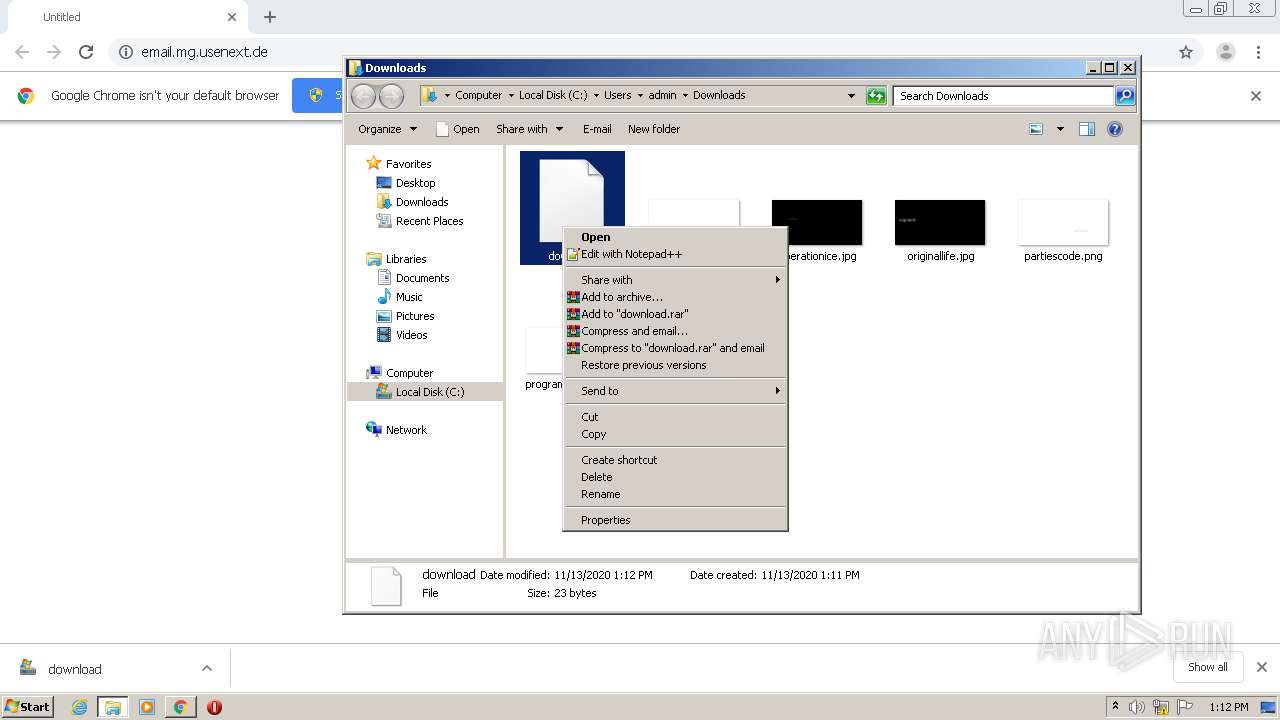This screenshot has height=720, width=1280.
Task: Click media player taskbar icon
Action: click(x=147, y=707)
